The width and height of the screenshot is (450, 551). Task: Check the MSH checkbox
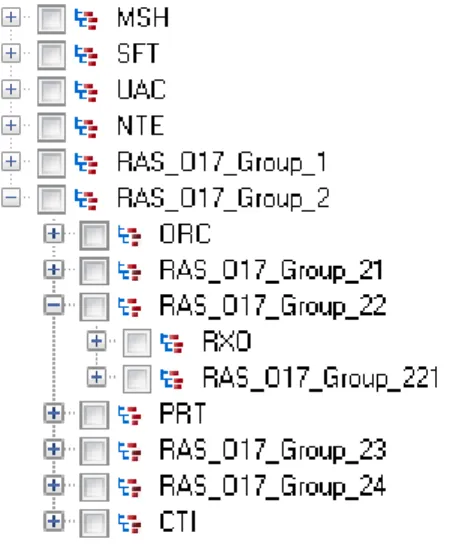pyautogui.click(x=52, y=19)
